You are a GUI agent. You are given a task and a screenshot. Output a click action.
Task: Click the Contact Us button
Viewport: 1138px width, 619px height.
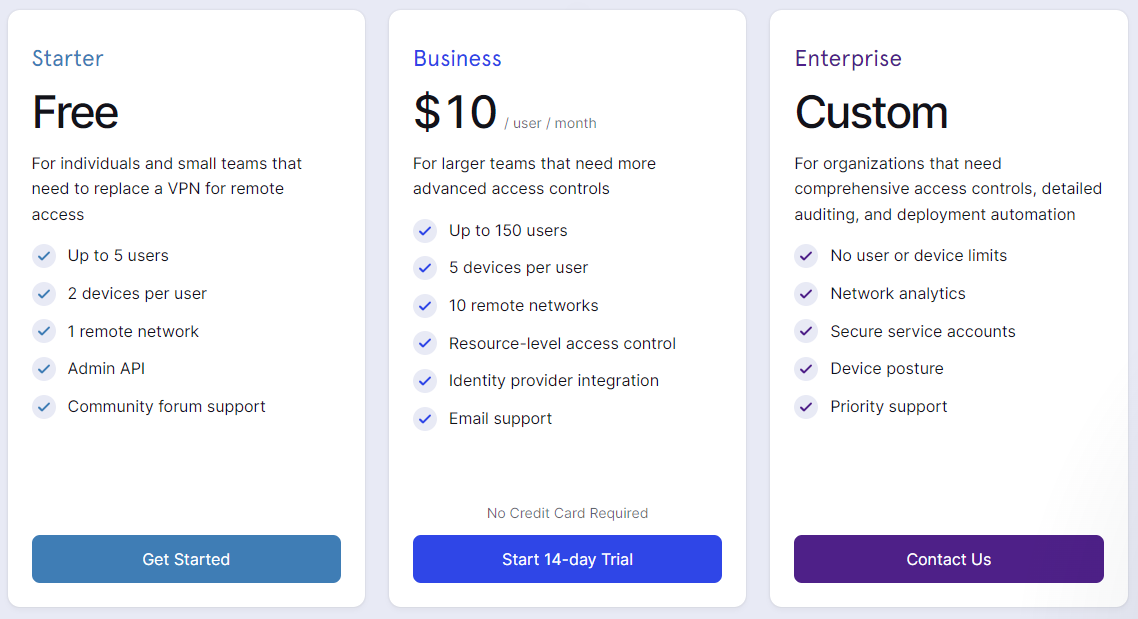click(949, 559)
